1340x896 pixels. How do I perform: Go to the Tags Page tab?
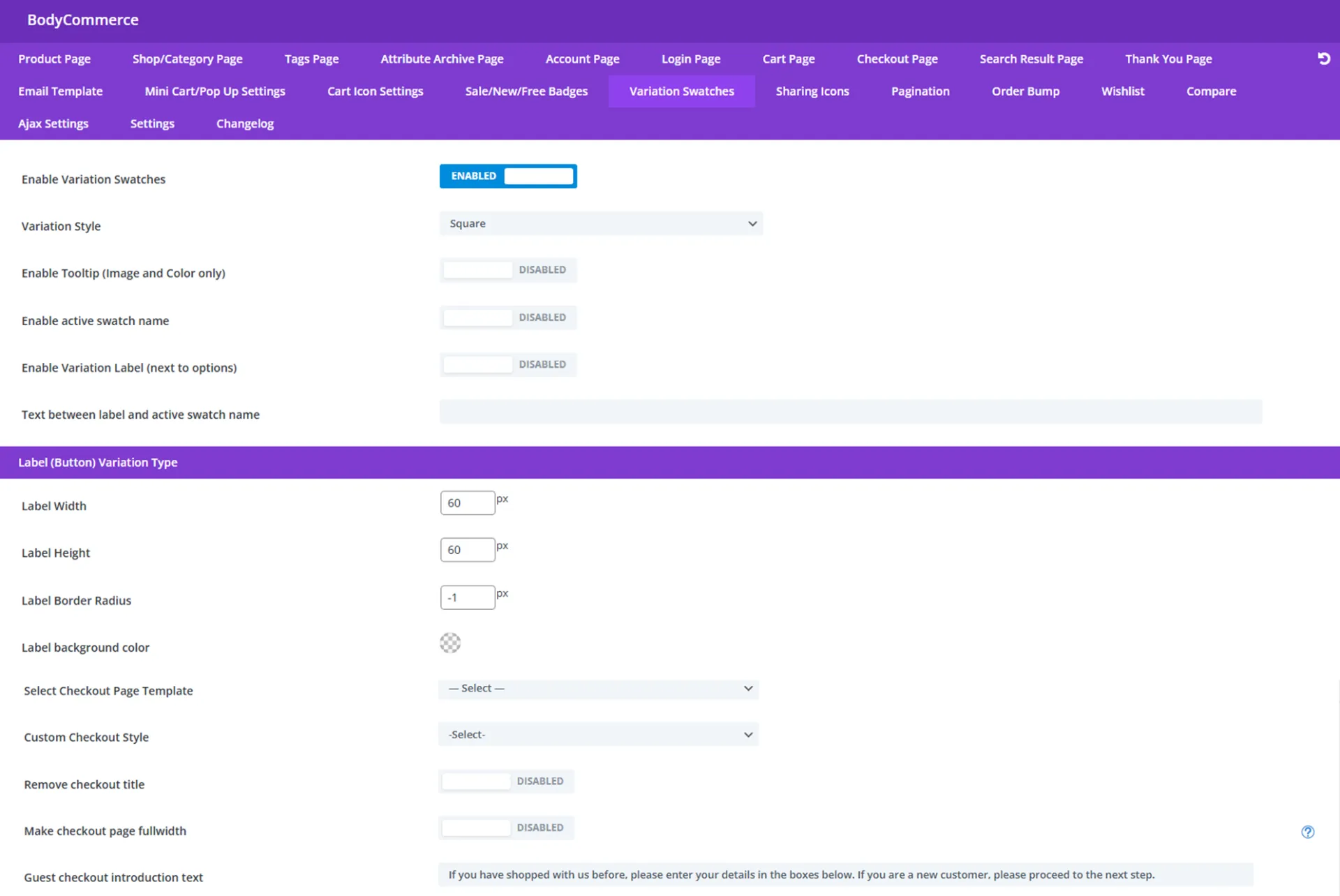point(311,59)
